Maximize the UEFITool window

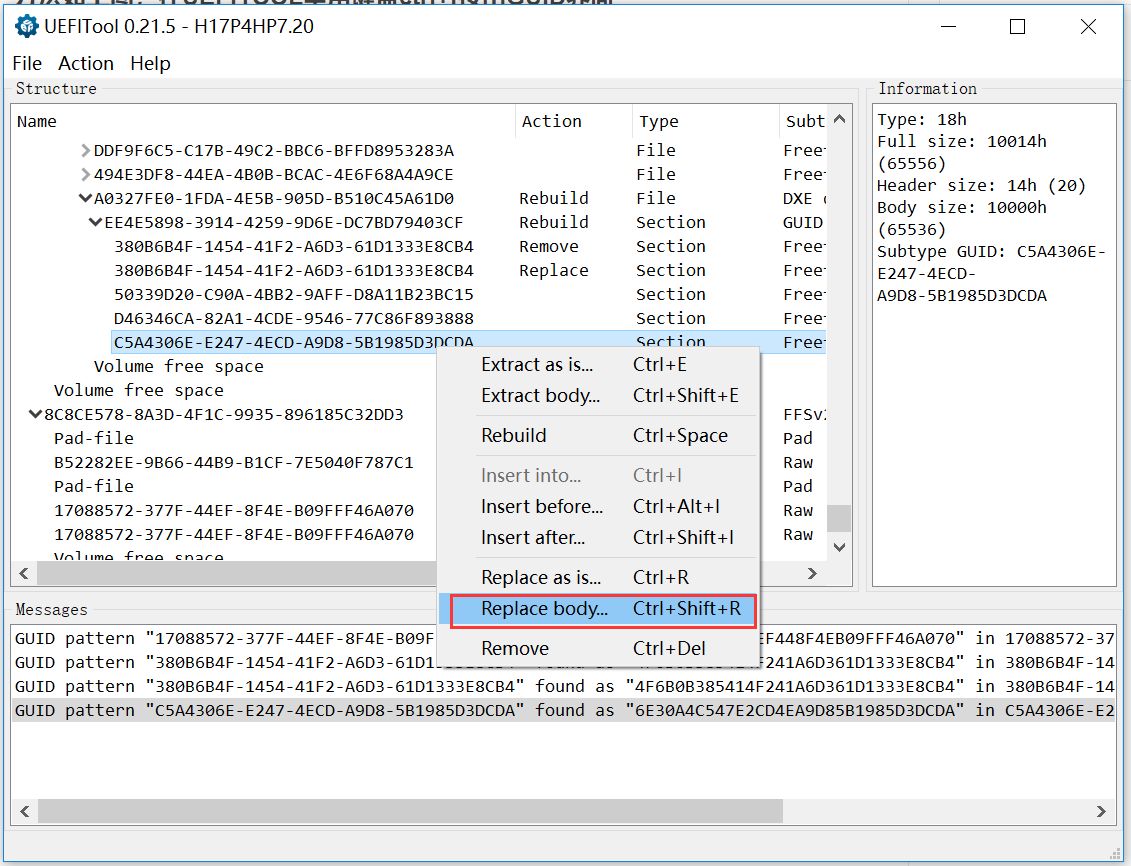pos(1017,27)
